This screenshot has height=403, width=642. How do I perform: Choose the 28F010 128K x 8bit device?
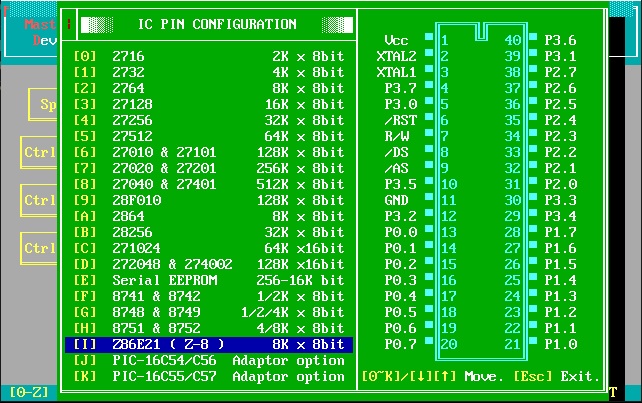[x=209, y=200]
